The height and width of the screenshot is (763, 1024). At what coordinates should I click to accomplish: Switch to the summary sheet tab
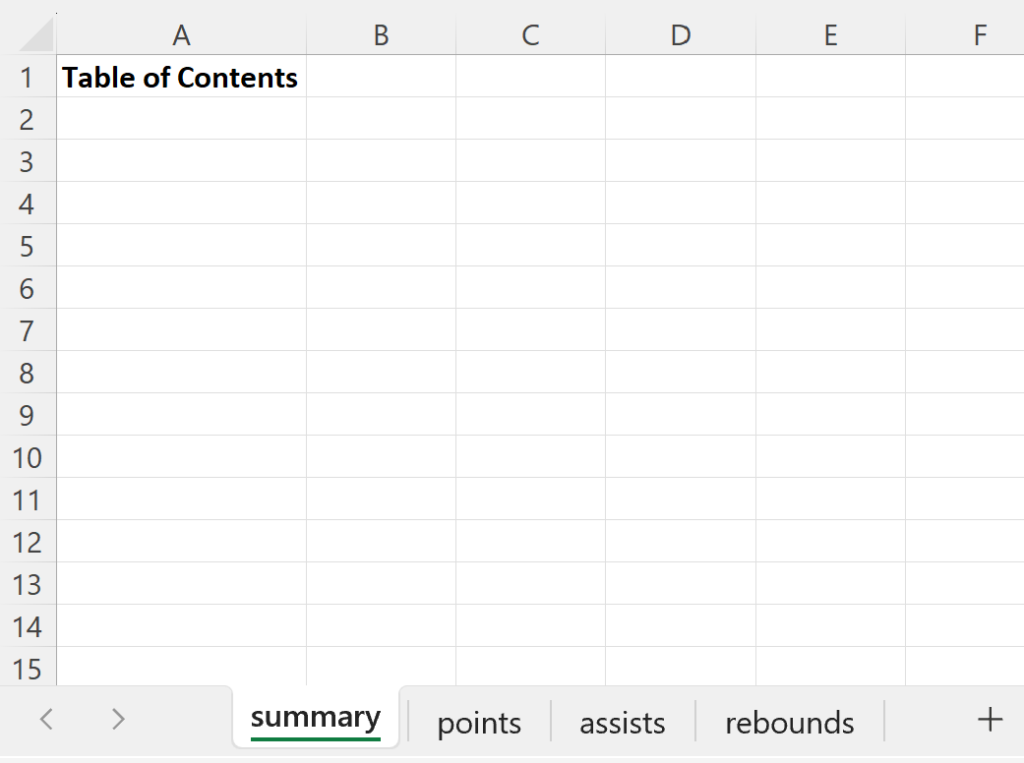click(315, 719)
